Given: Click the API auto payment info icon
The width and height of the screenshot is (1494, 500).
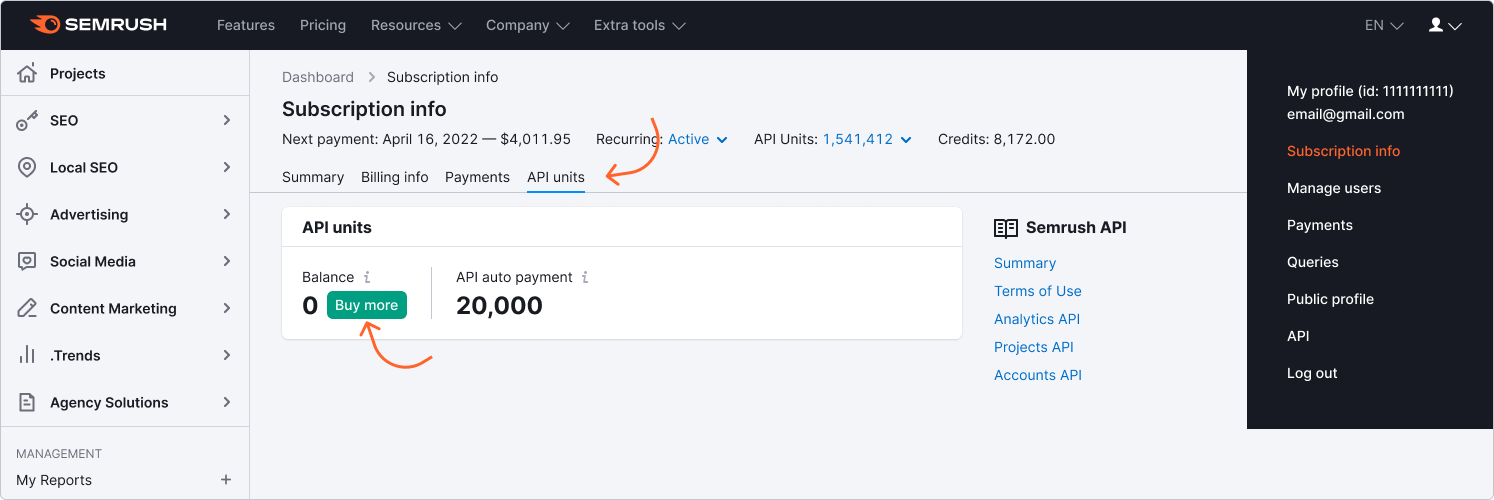Looking at the screenshot, I should coord(585,277).
